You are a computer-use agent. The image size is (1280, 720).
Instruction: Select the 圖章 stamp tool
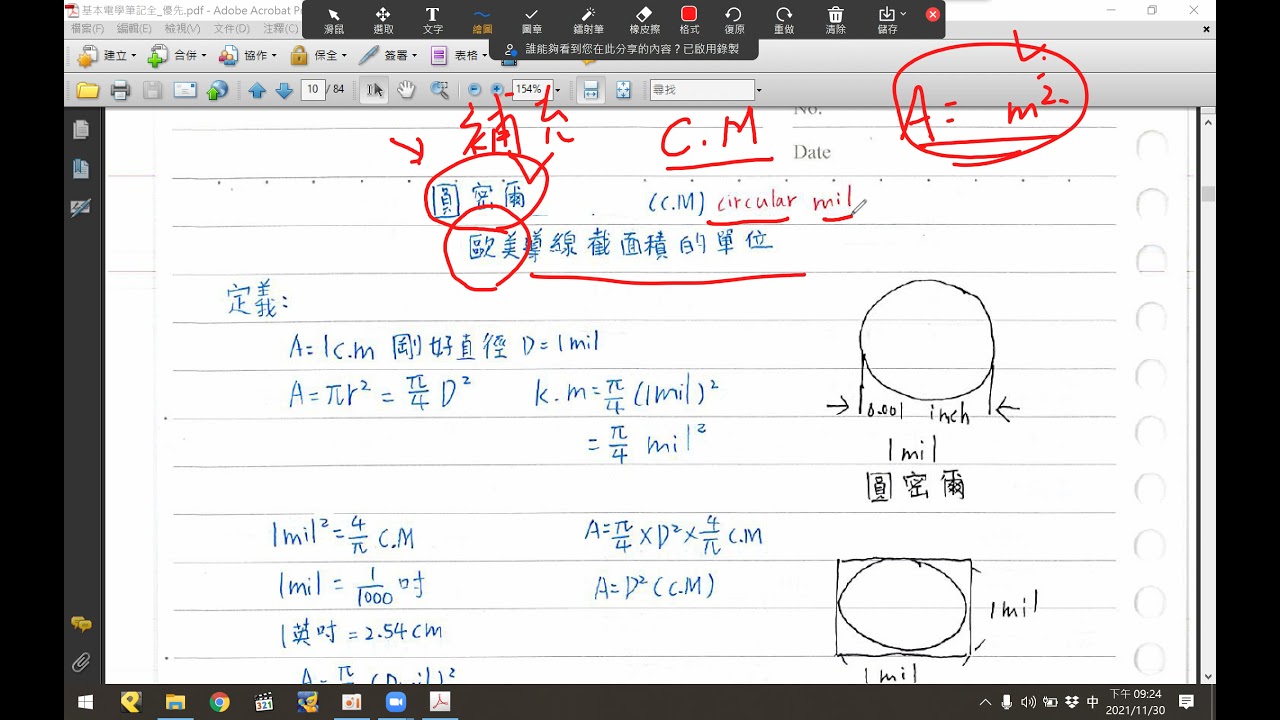[x=532, y=20]
